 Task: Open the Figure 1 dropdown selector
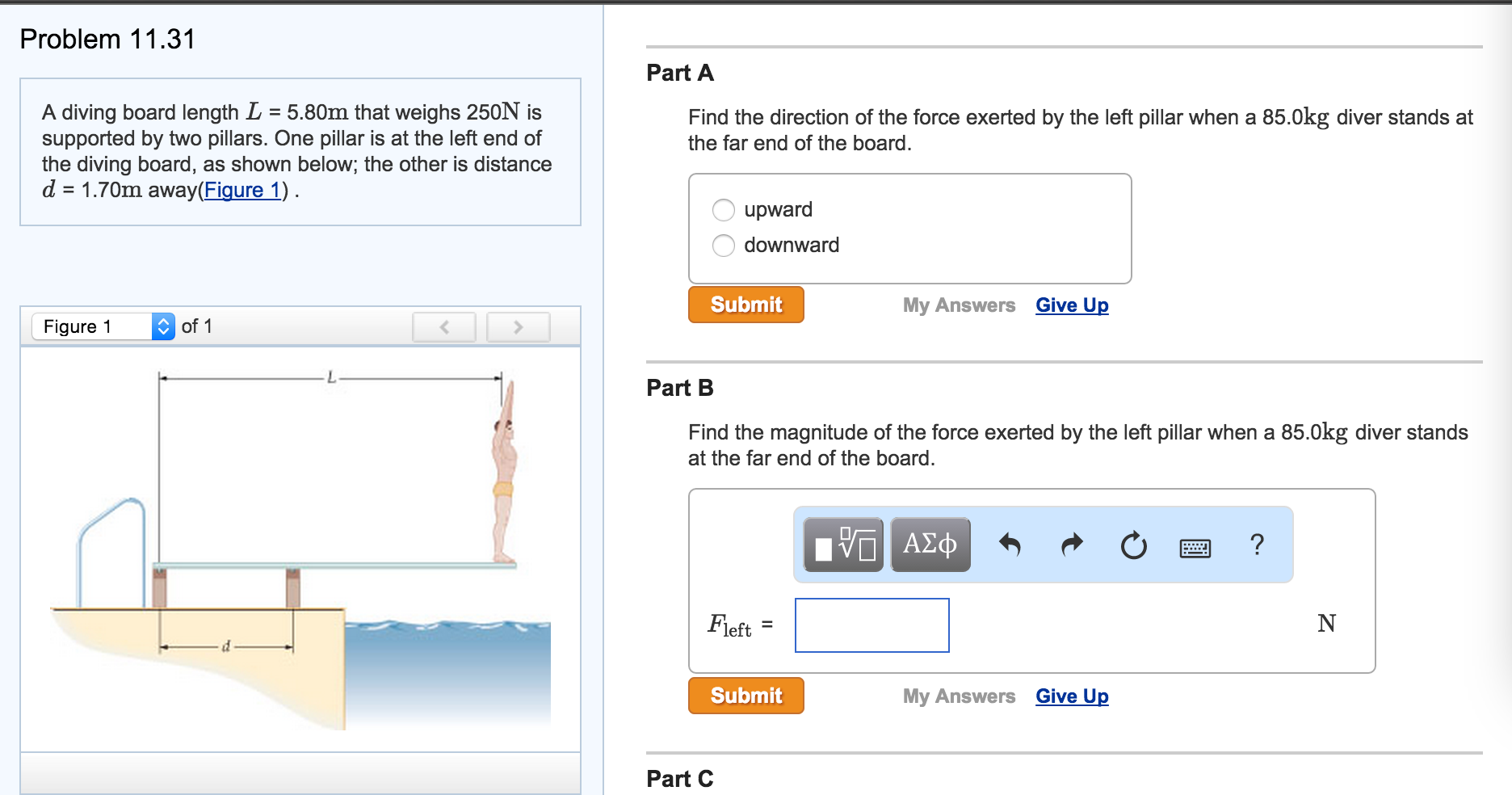point(103,326)
